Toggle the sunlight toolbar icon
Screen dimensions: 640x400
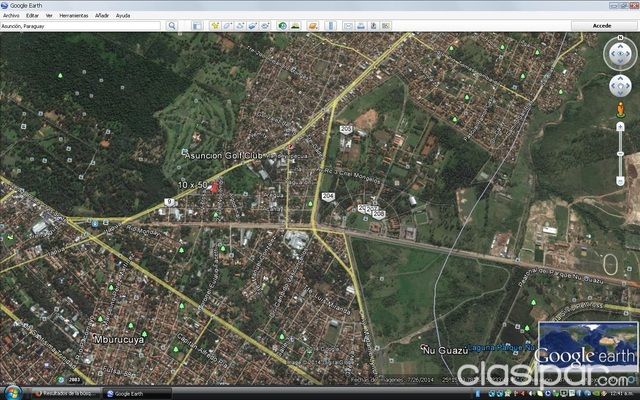click(x=295, y=26)
